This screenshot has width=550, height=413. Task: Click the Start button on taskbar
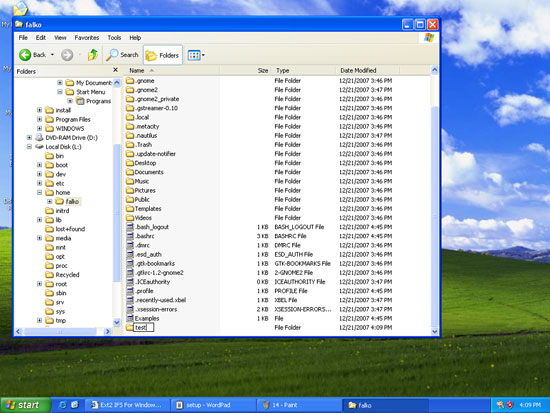coord(25,405)
